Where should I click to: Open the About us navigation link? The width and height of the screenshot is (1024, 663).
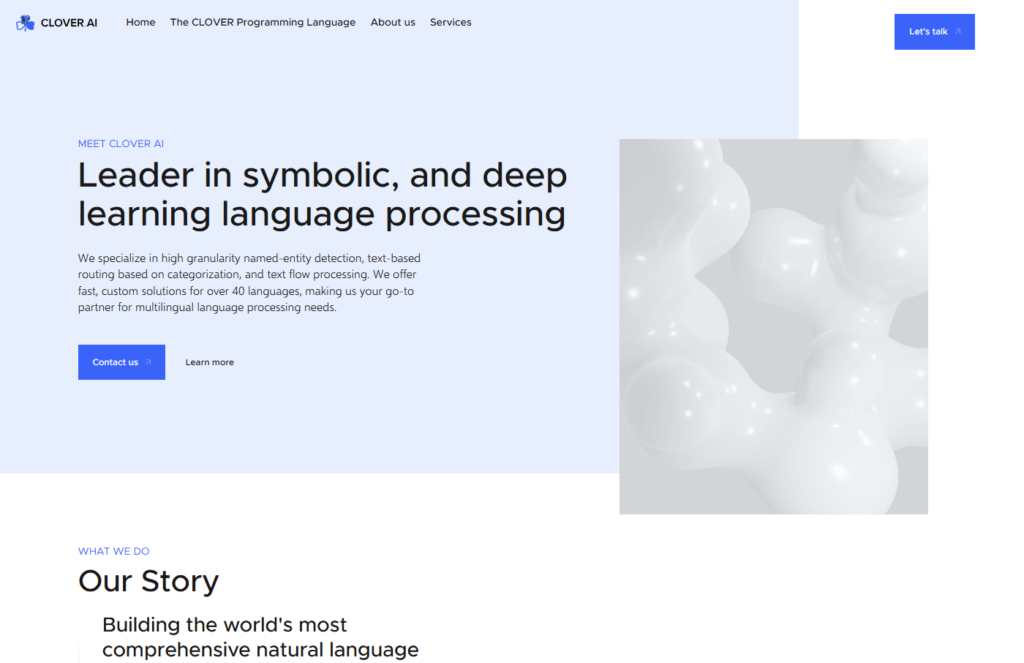(392, 22)
